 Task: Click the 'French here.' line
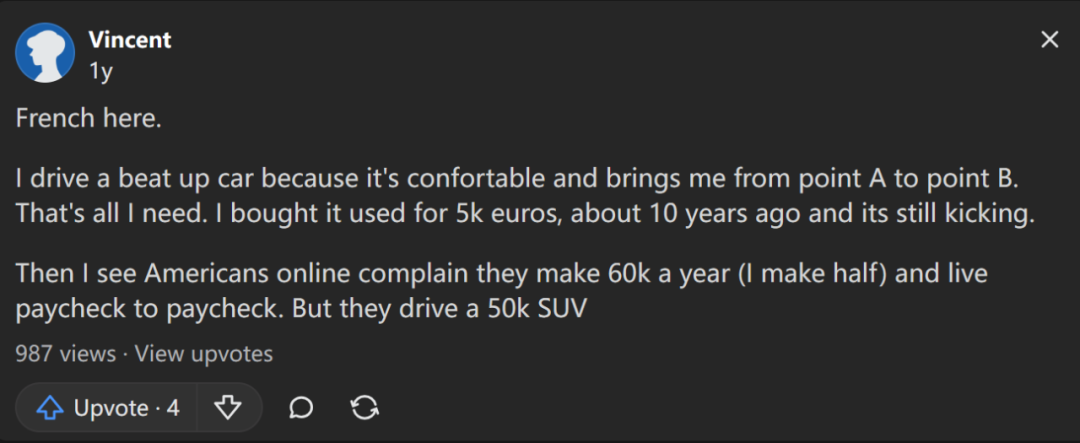click(x=88, y=119)
